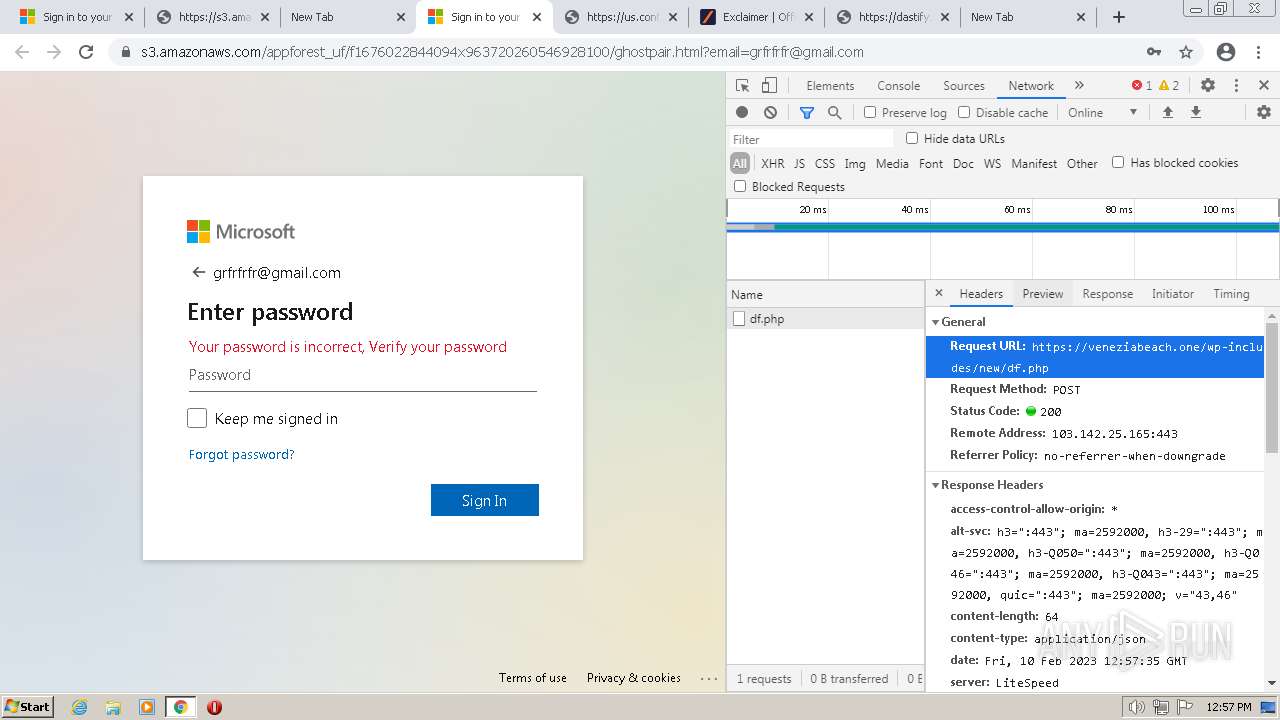The height and width of the screenshot is (720, 1280).
Task: Clear the network log
Action: tap(770, 113)
